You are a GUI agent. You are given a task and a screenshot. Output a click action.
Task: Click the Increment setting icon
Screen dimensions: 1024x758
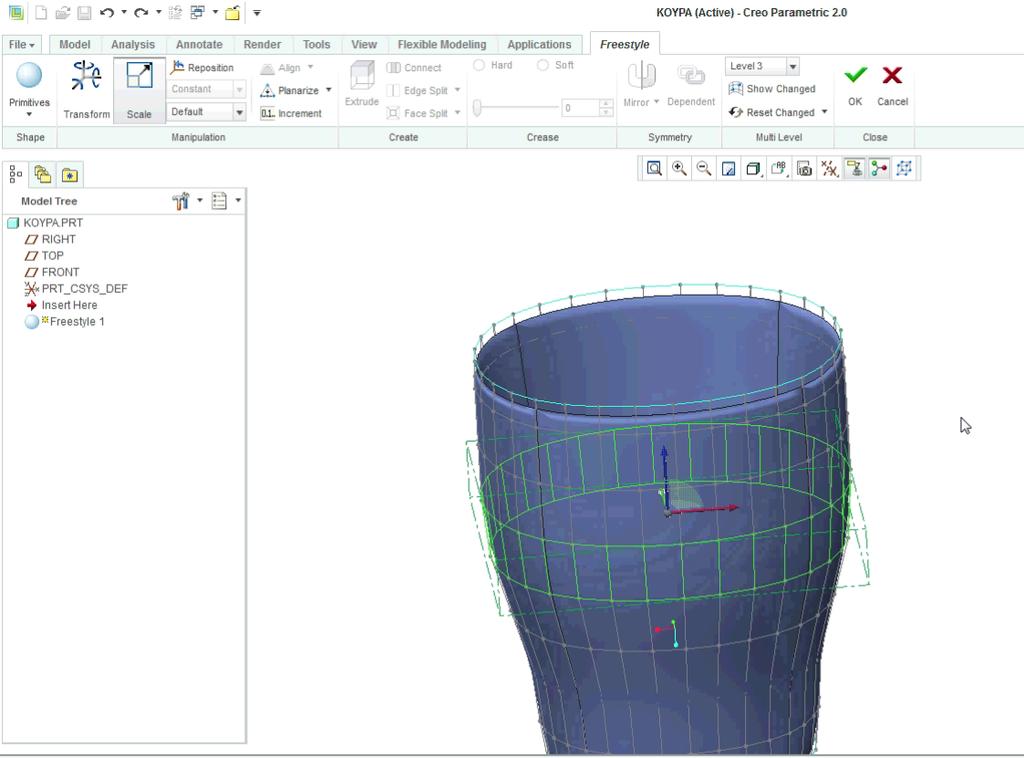(267, 113)
